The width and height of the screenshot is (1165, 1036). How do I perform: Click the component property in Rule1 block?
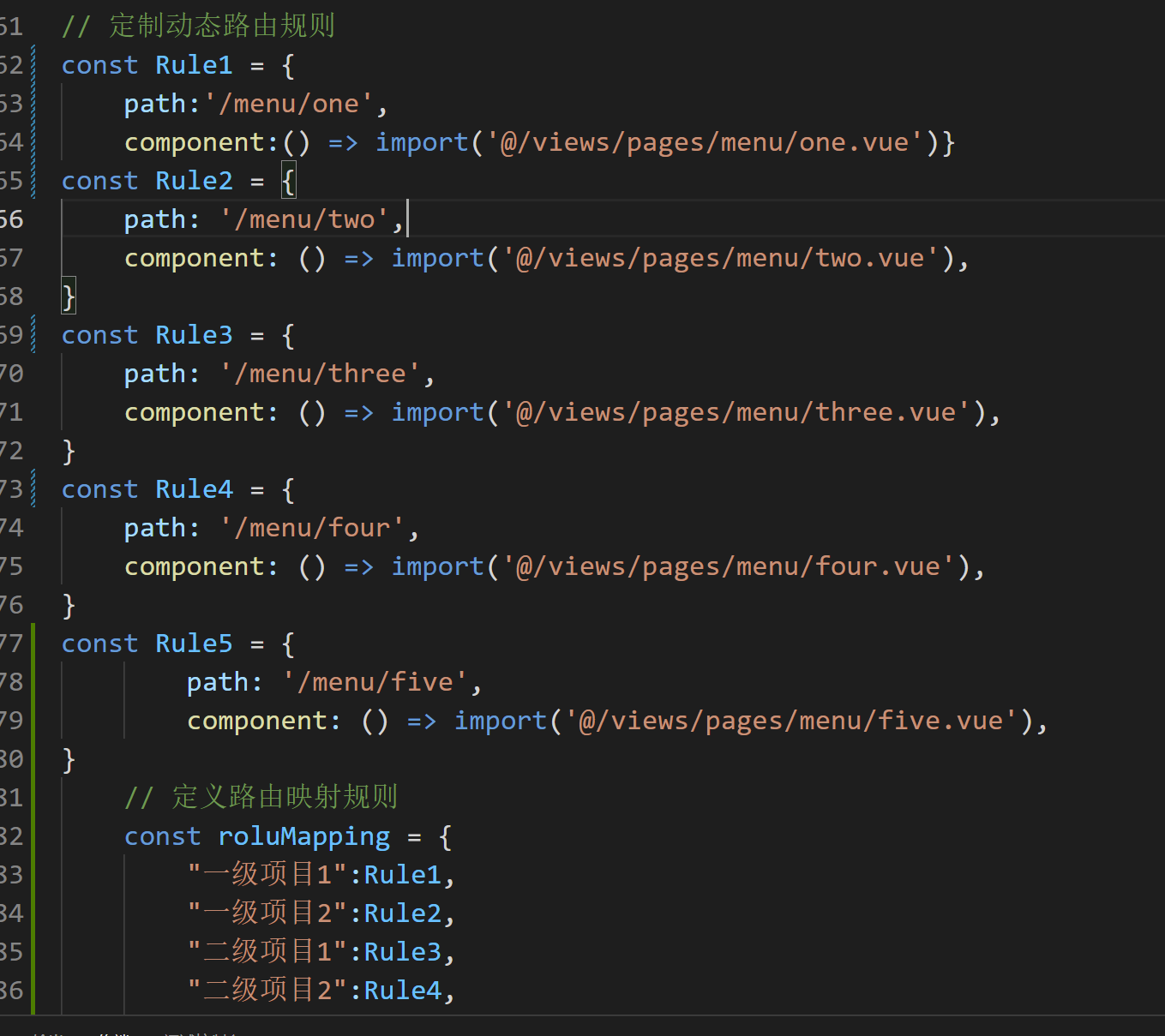tap(195, 142)
